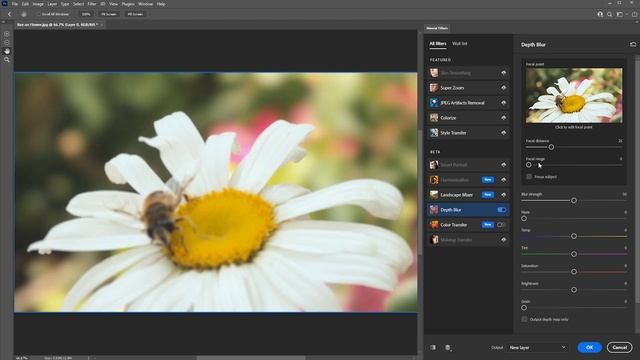Select the Hand tool in left toolbar
The height and width of the screenshot is (360, 640).
click(x=7, y=51)
